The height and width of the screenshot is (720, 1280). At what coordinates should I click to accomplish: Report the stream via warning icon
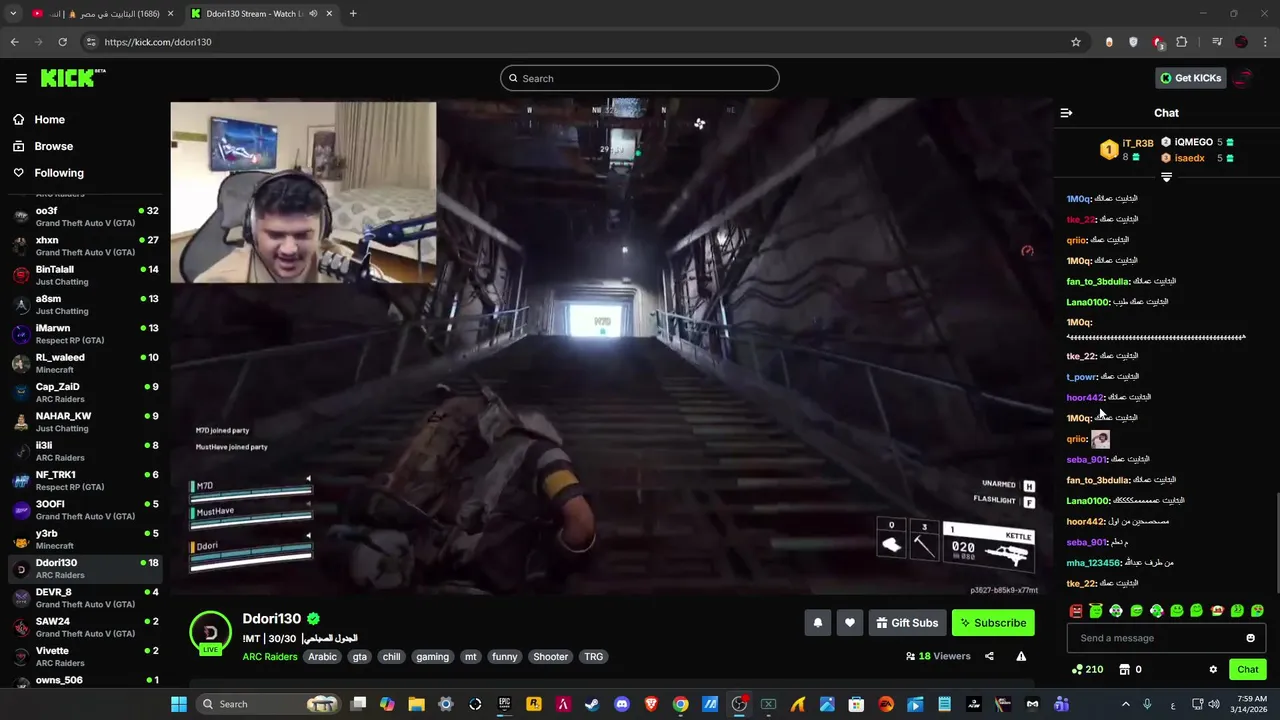tap(1021, 656)
